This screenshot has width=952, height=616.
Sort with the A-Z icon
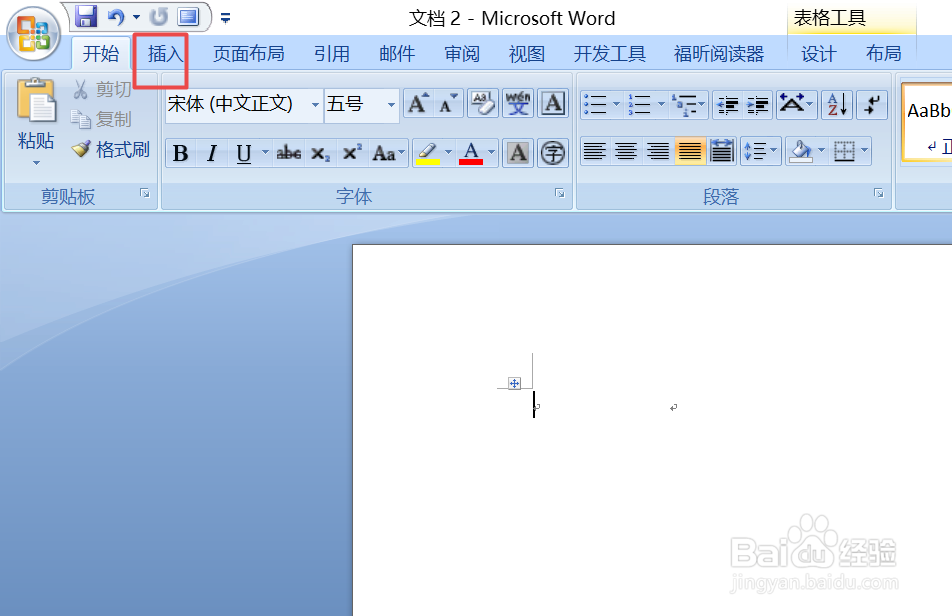tap(837, 104)
